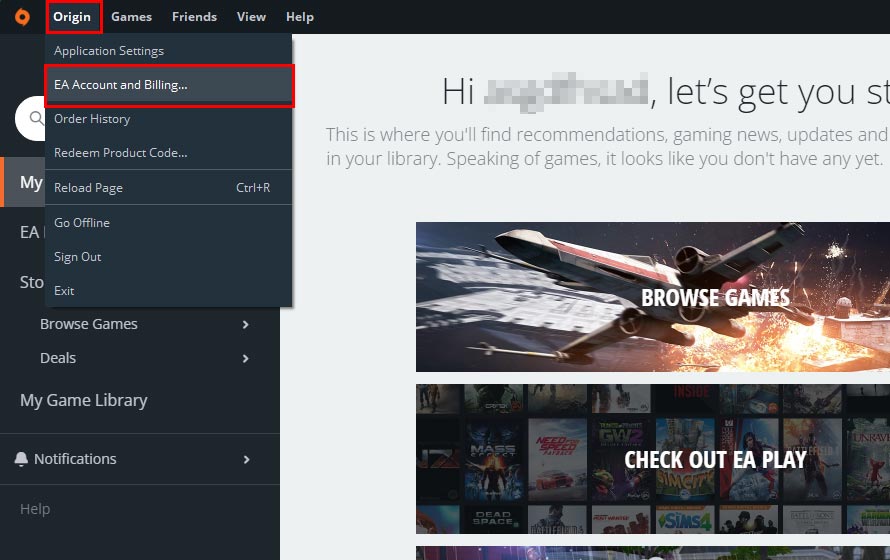Click the Check Out EA Play banner
890x560 pixels.
point(653,459)
